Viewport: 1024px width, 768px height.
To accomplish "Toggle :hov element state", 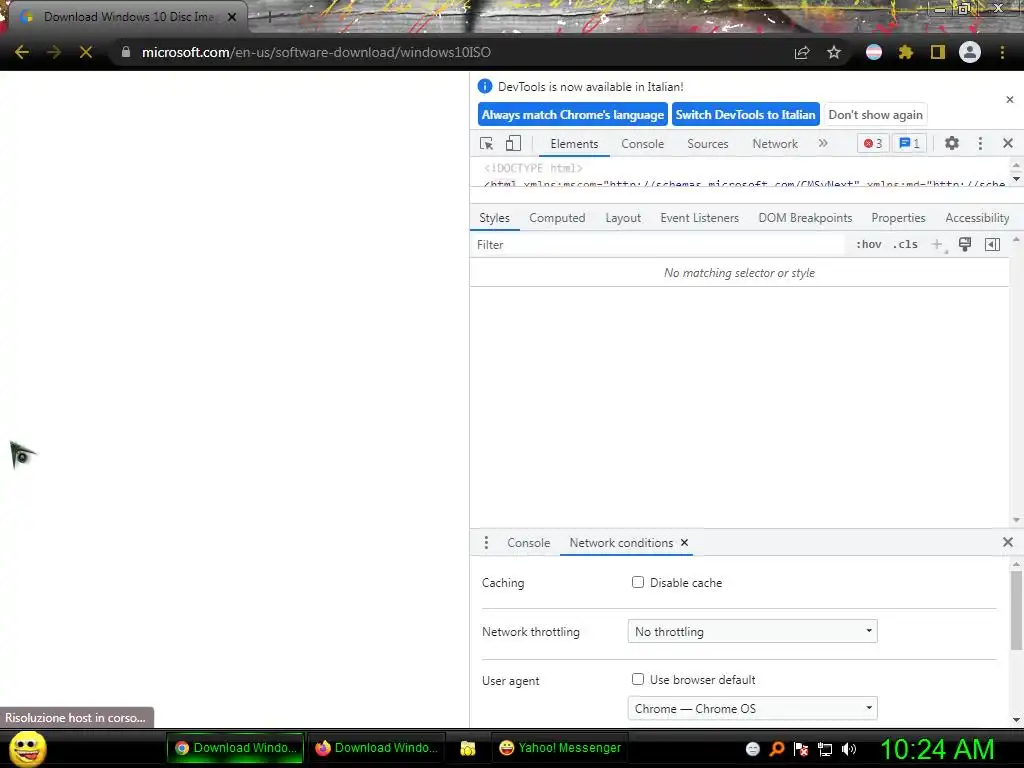I will pyautogui.click(x=869, y=244).
